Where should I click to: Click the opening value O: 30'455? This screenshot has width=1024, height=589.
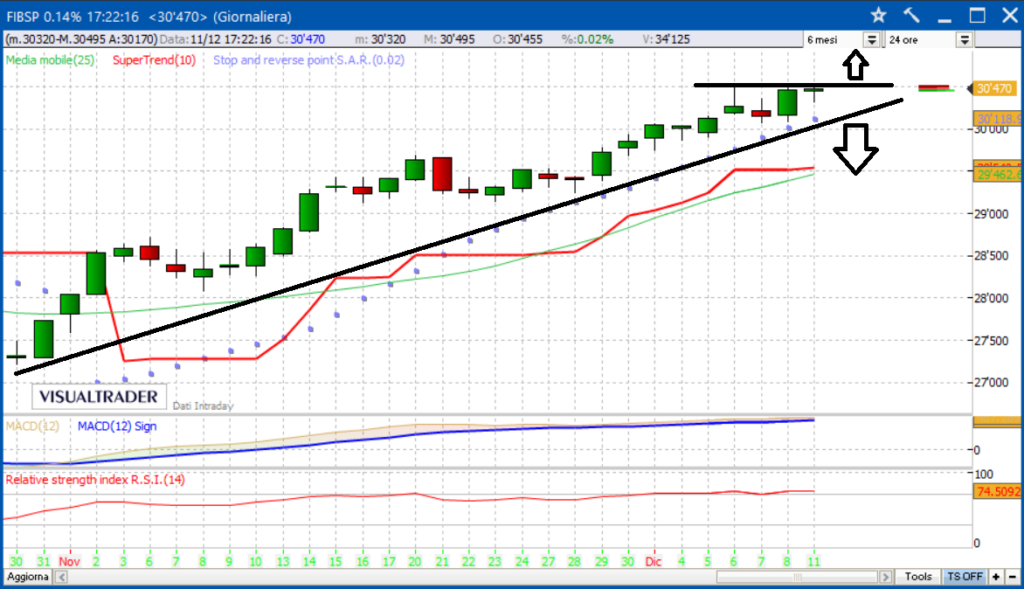518,39
